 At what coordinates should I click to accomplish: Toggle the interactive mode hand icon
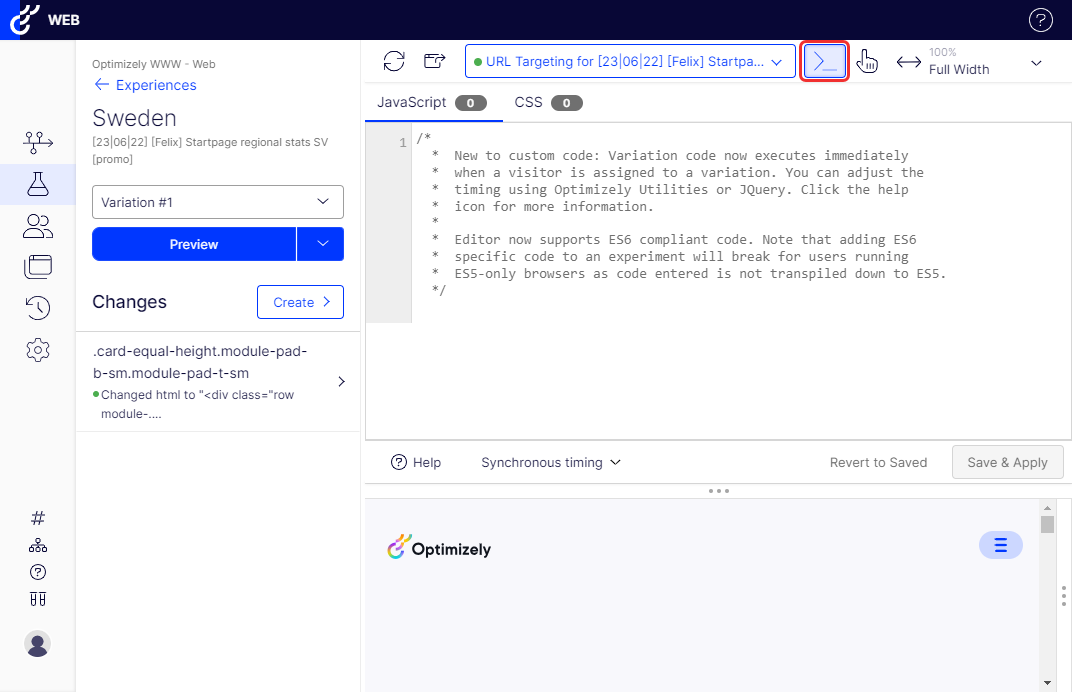(867, 62)
